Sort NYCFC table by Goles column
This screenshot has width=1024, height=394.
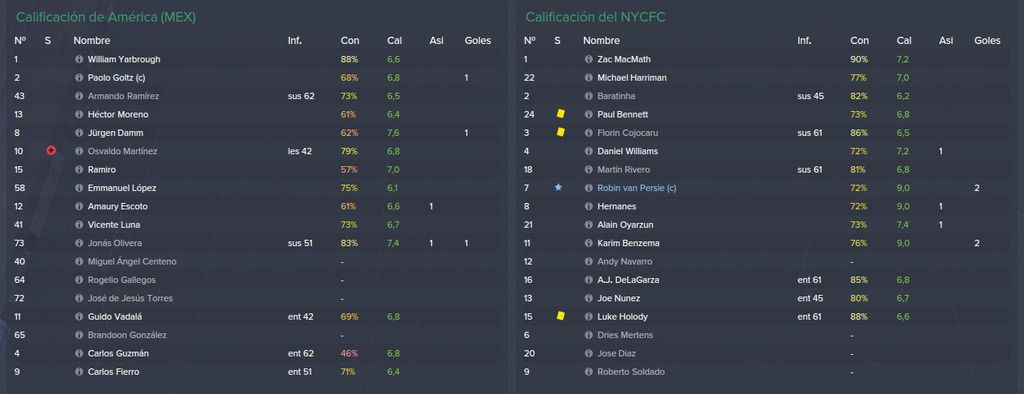tap(987, 41)
